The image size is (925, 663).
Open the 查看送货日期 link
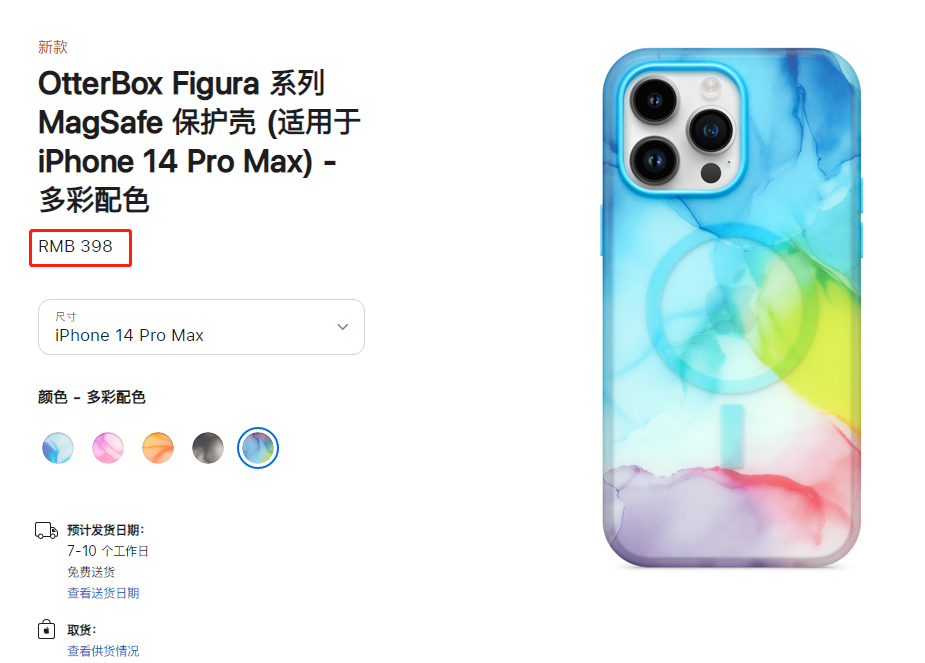(103, 593)
